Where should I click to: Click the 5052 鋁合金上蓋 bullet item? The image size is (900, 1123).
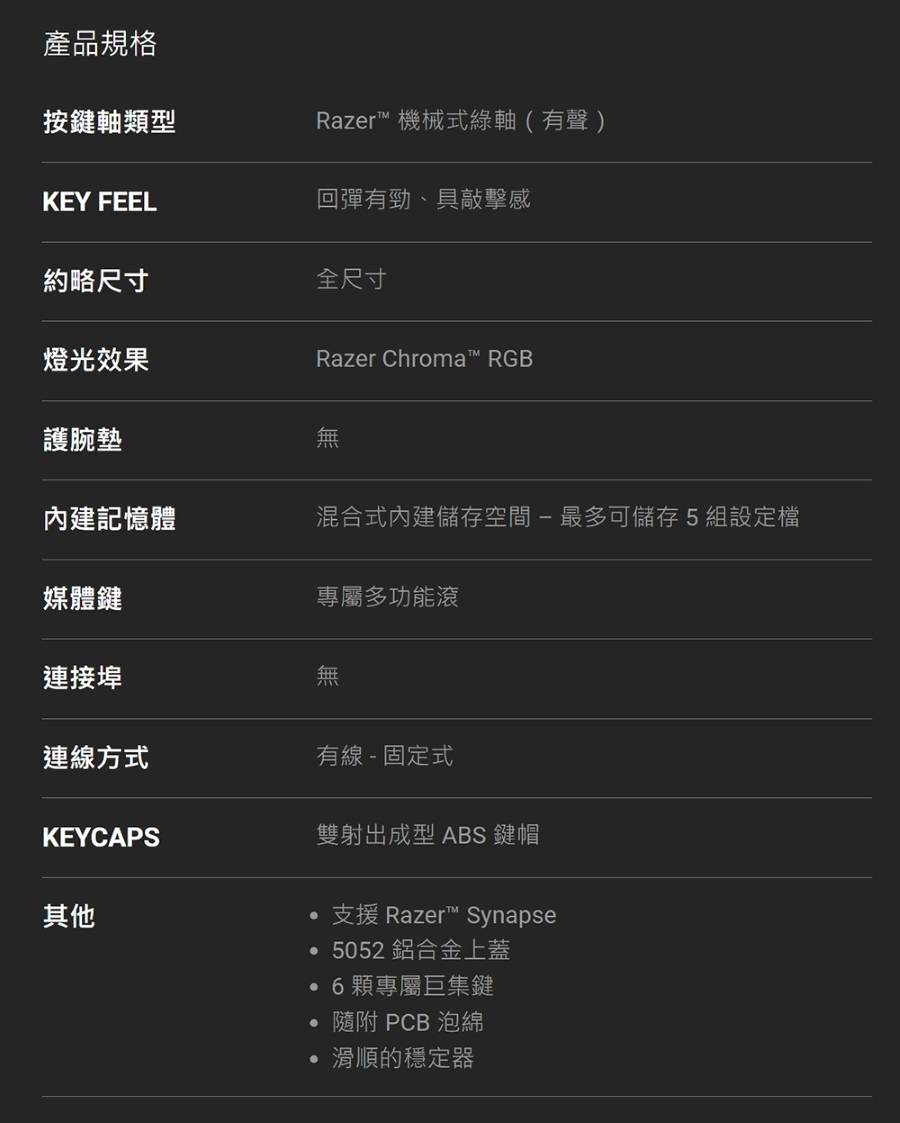421,950
